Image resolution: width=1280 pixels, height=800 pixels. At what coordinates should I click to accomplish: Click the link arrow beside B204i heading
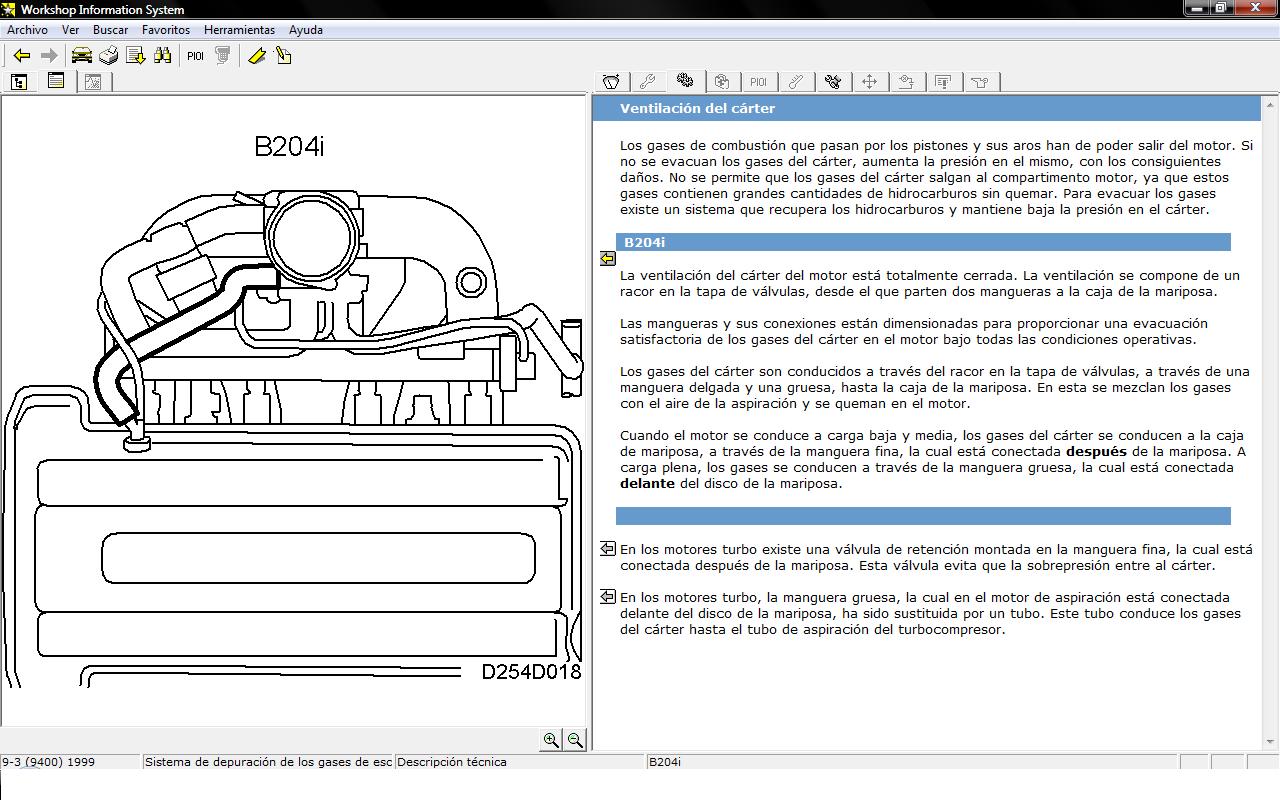[x=607, y=258]
